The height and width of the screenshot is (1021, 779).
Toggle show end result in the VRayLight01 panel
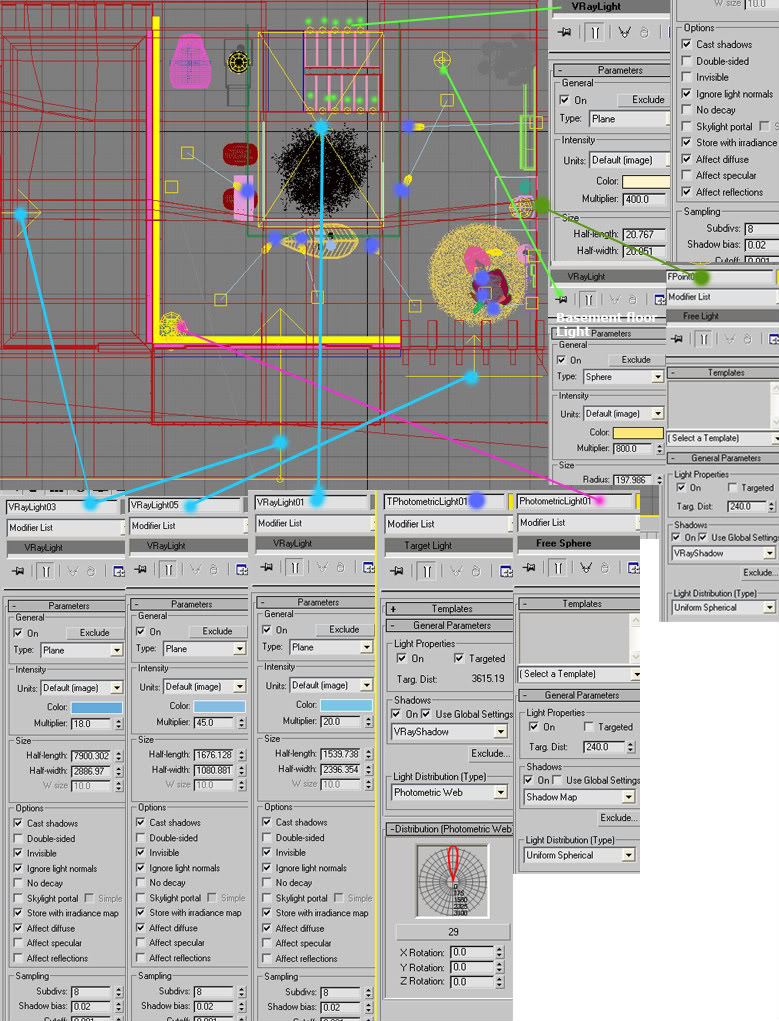[294, 567]
